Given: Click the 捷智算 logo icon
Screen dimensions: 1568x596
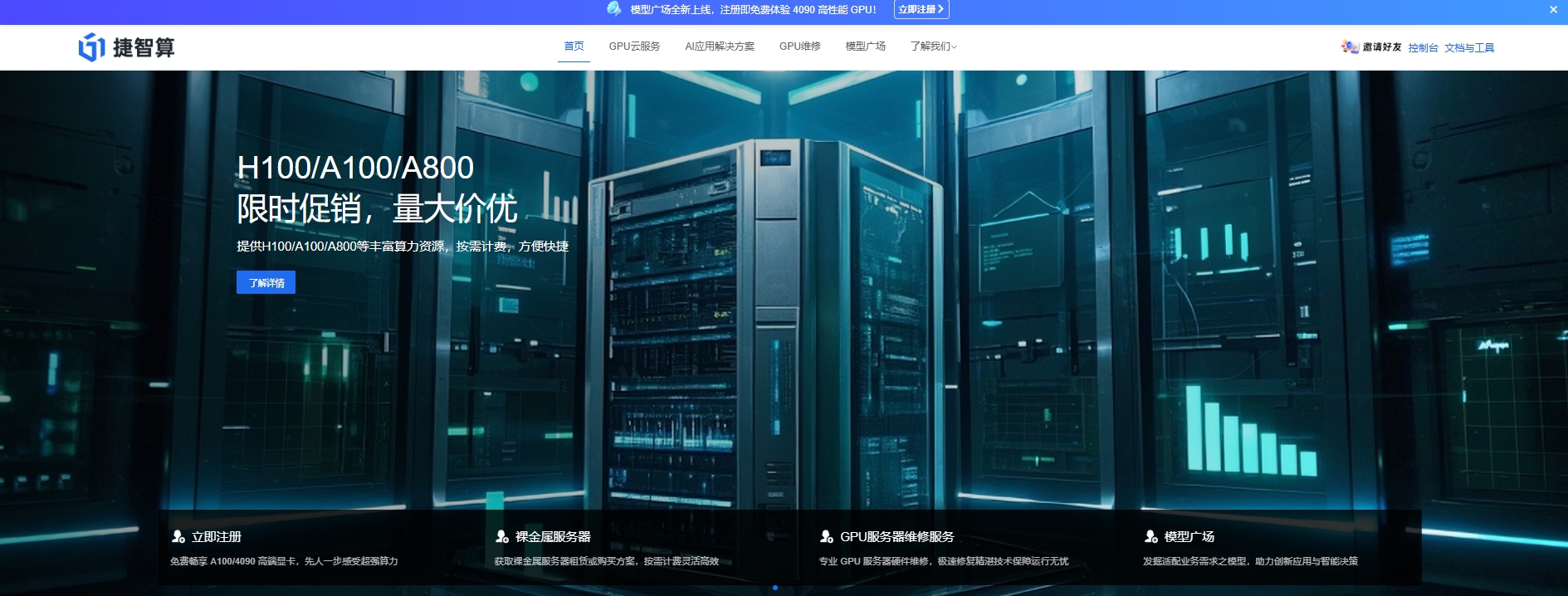Looking at the screenshot, I should tap(91, 47).
